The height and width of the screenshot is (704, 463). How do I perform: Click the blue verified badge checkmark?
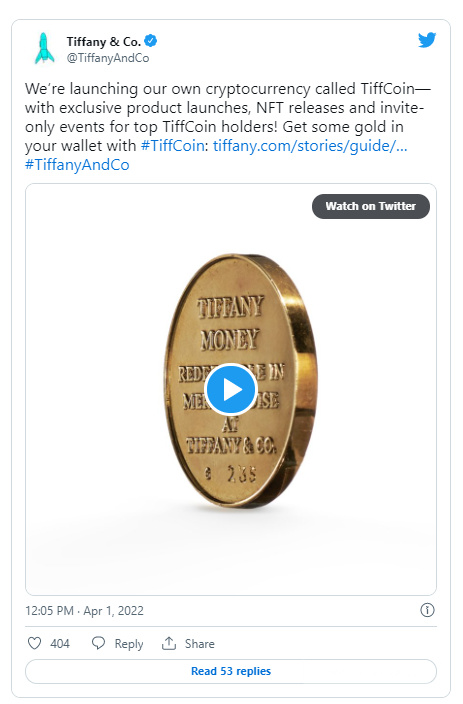pos(150,41)
